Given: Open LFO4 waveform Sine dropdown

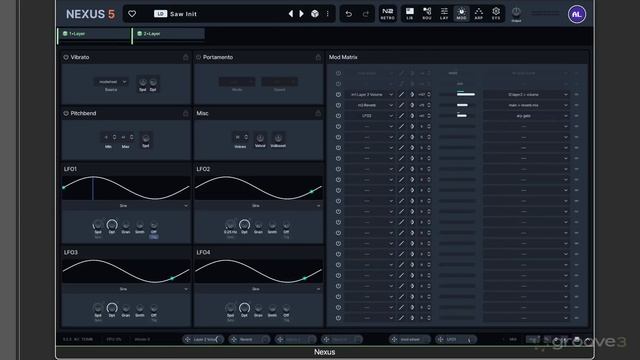Looking at the screenshot, I should coord(259,289).
